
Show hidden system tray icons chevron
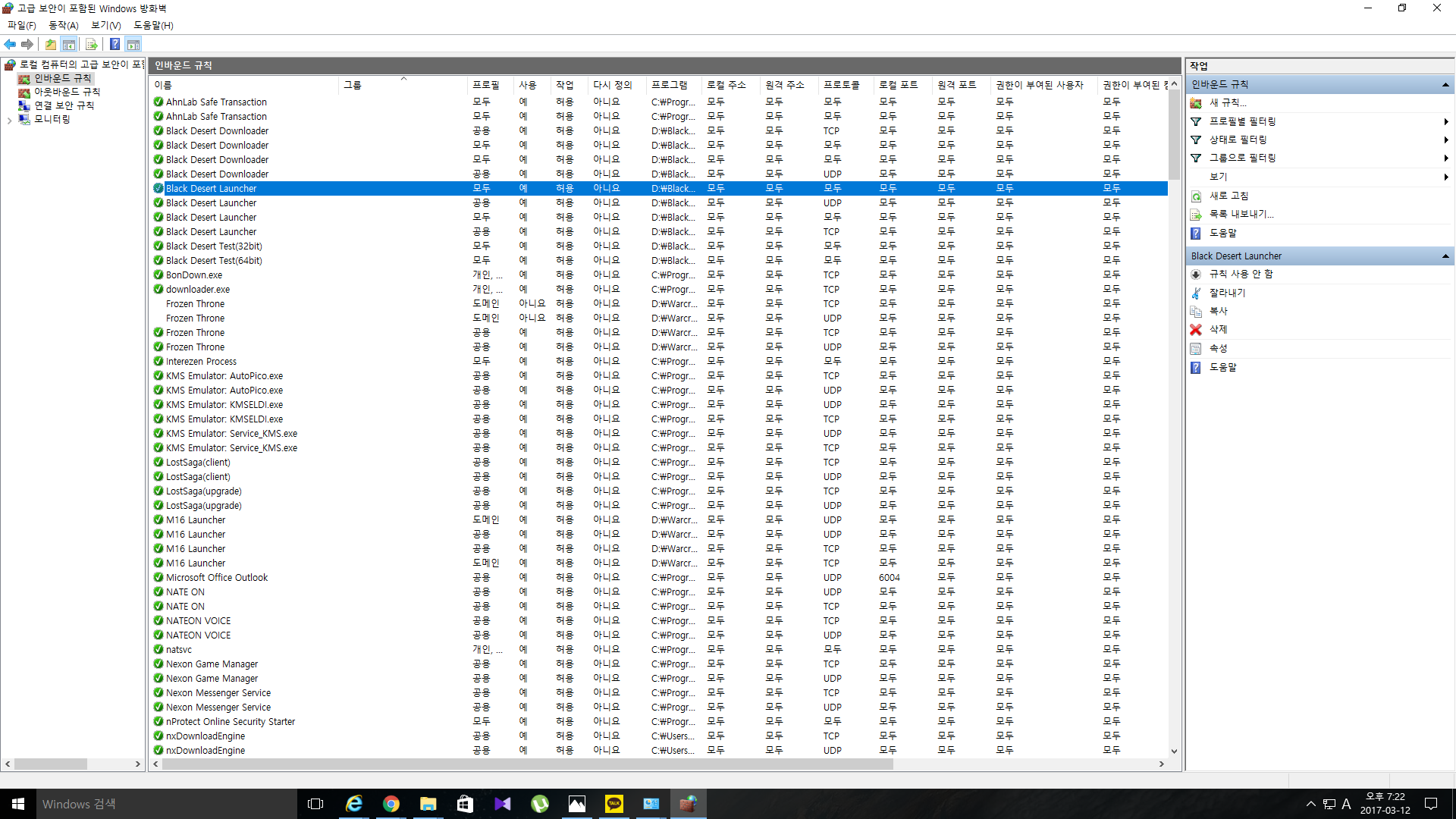[x=1310, y=804]
